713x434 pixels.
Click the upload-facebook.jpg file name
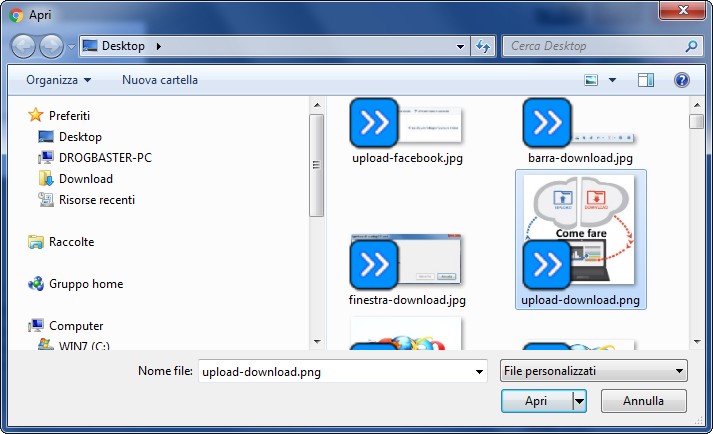click(407, 158)
